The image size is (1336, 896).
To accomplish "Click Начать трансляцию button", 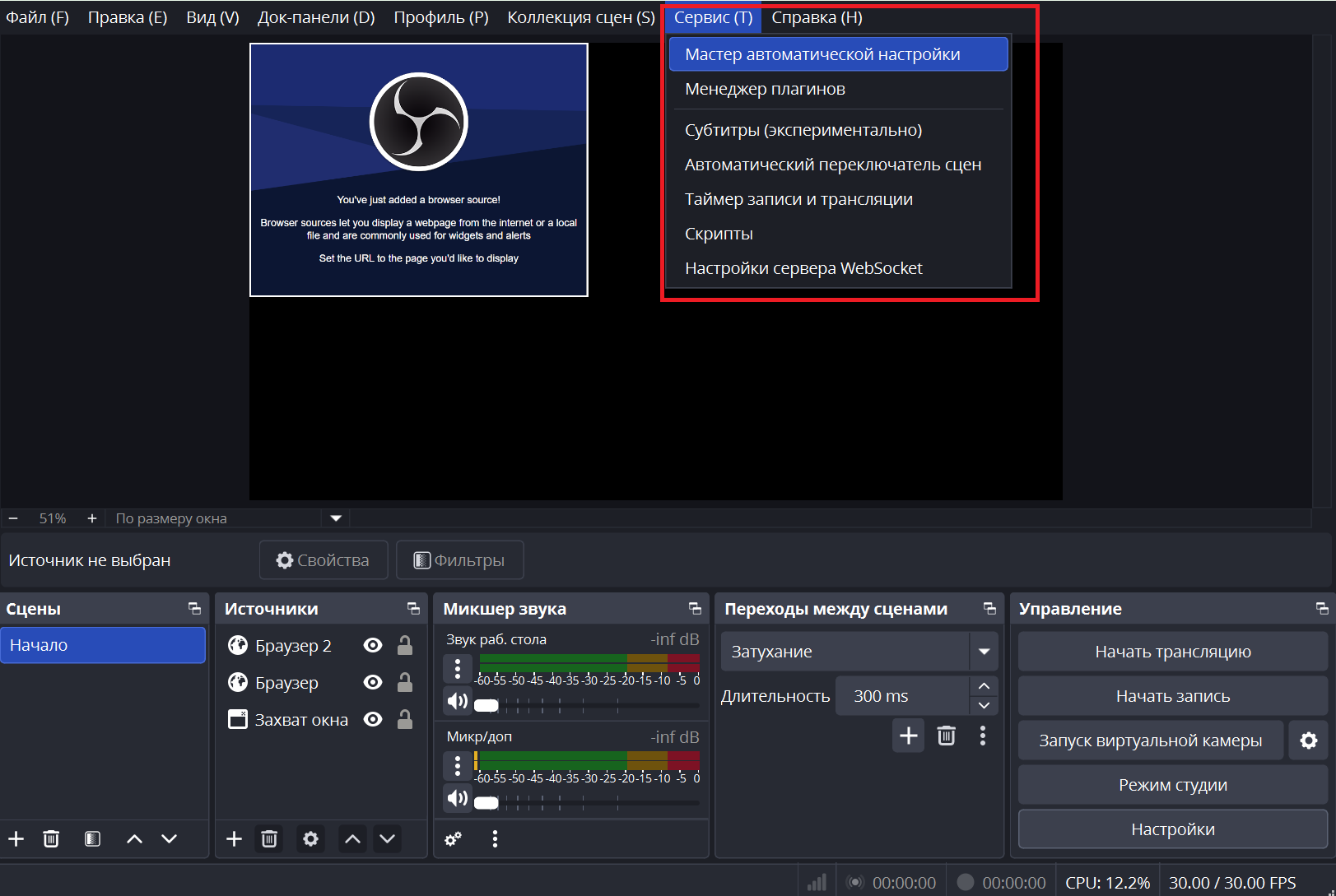I will click(1172, 652).
